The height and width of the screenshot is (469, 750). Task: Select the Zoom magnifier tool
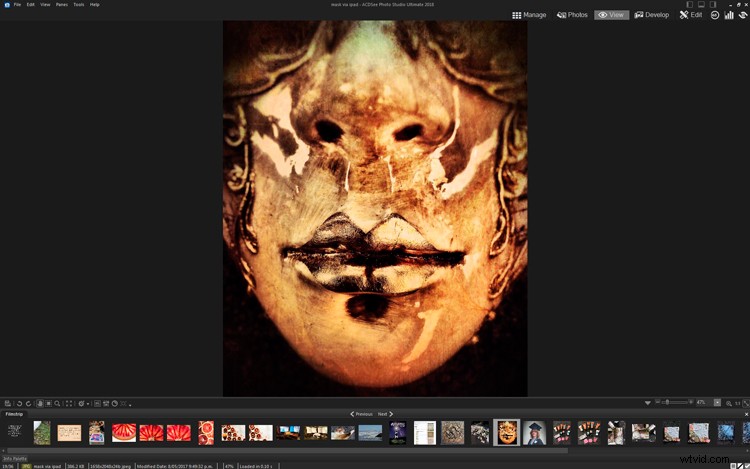58,403
